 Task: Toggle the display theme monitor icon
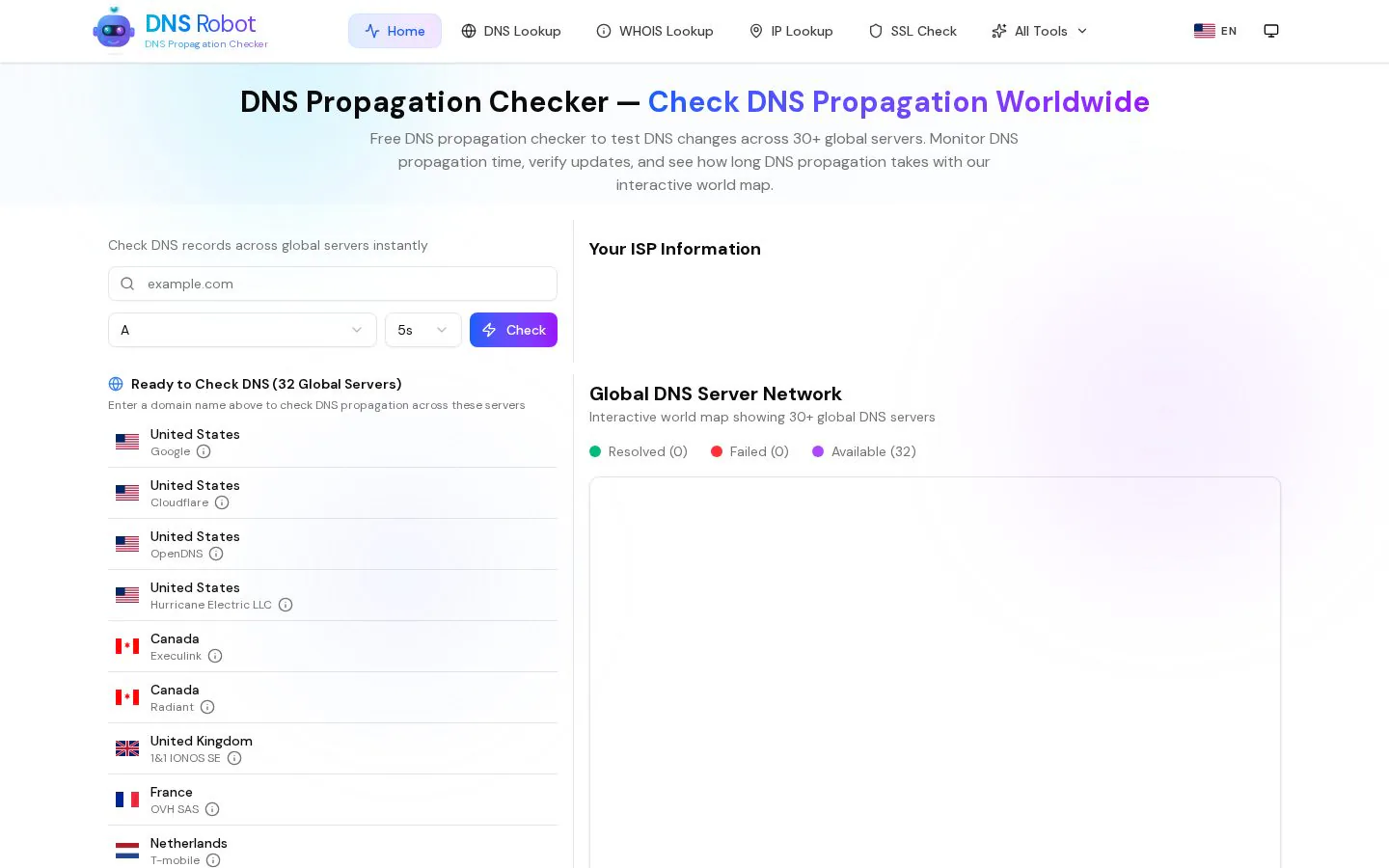[x=1271, y=31]
